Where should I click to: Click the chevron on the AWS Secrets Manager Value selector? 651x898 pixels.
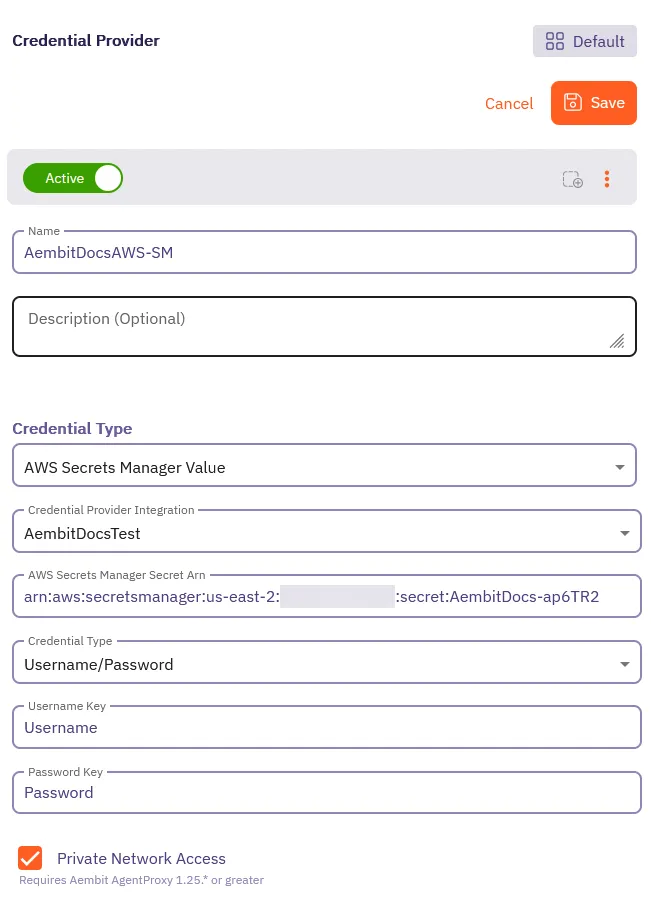619,465
